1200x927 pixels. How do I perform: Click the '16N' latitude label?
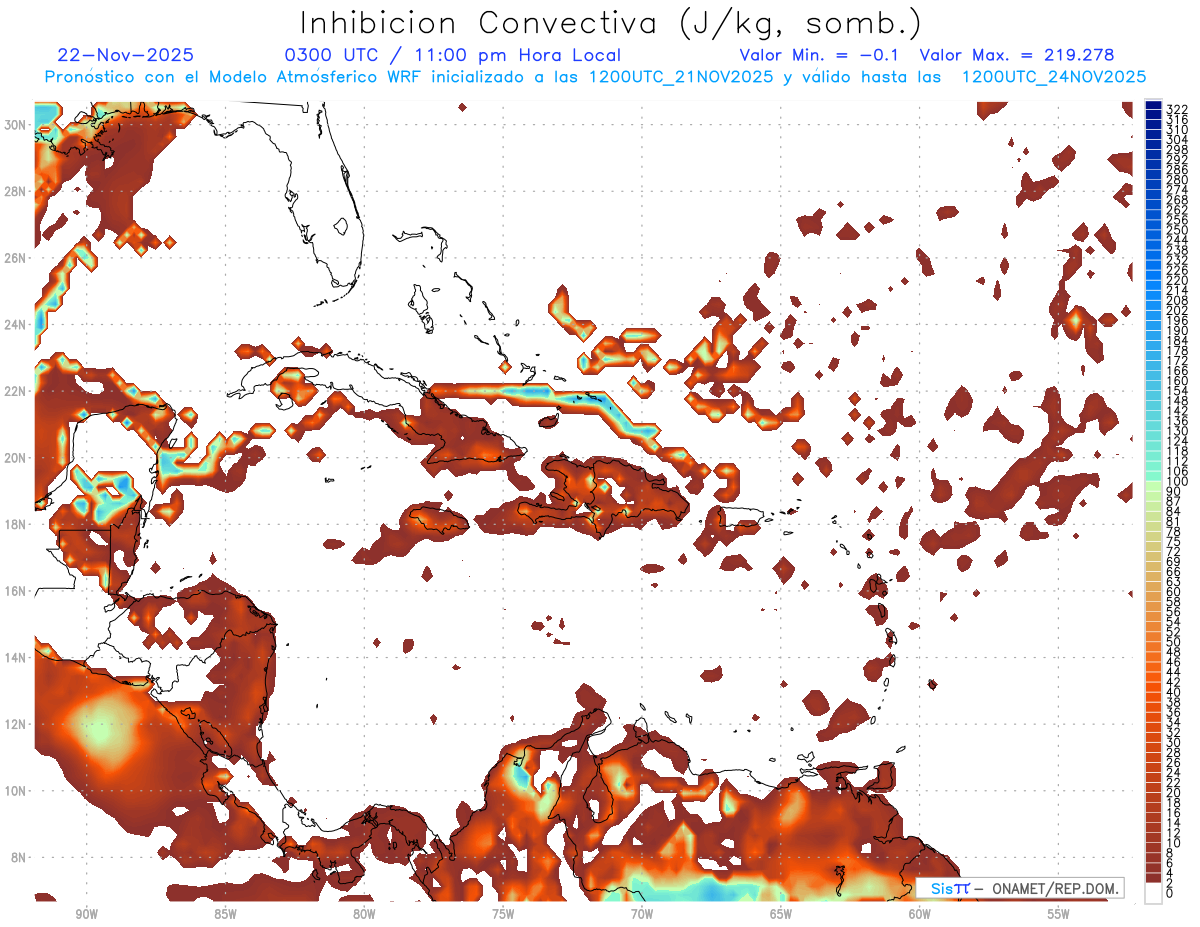click(16, 591)
